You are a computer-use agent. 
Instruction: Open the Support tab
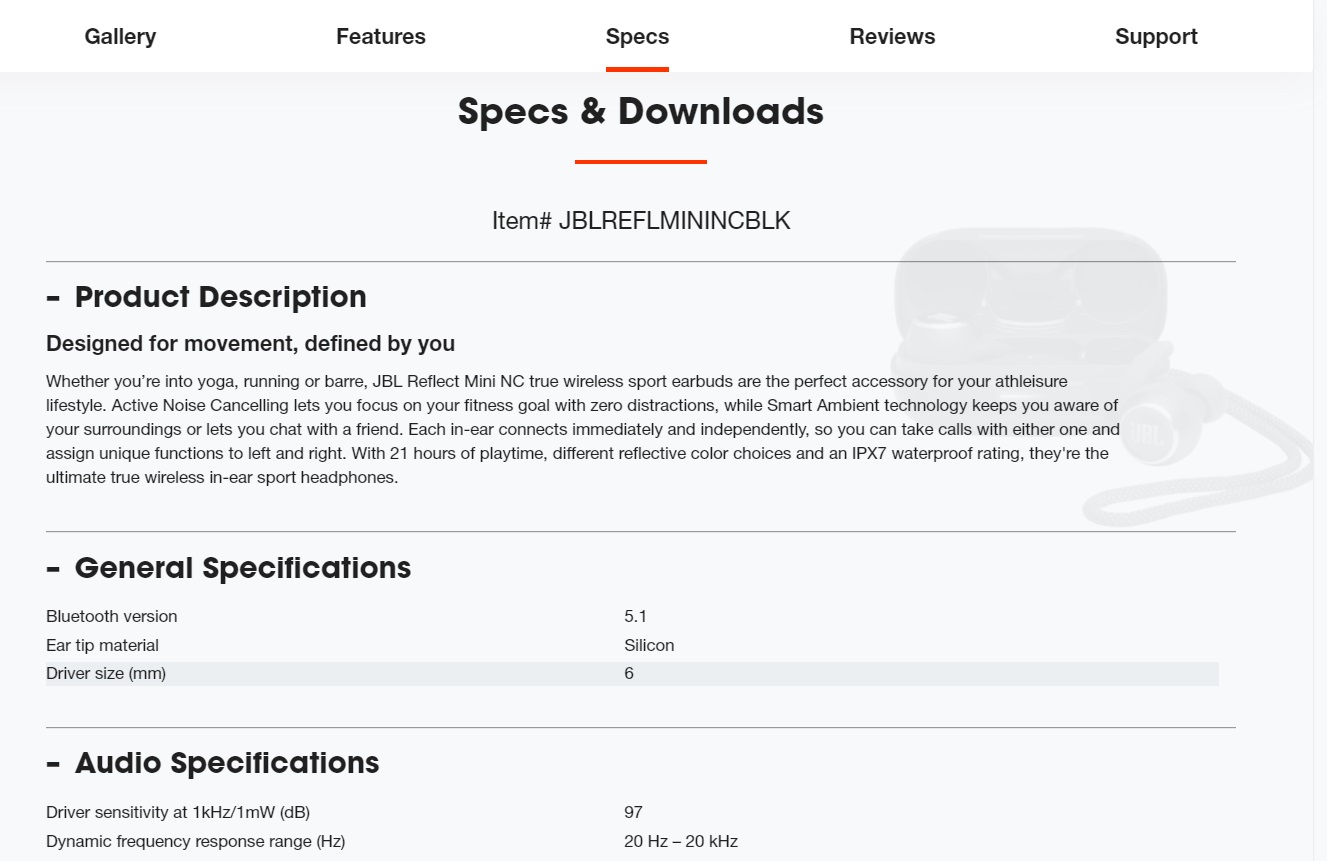pyautogui.click(x=1156, y=37)
